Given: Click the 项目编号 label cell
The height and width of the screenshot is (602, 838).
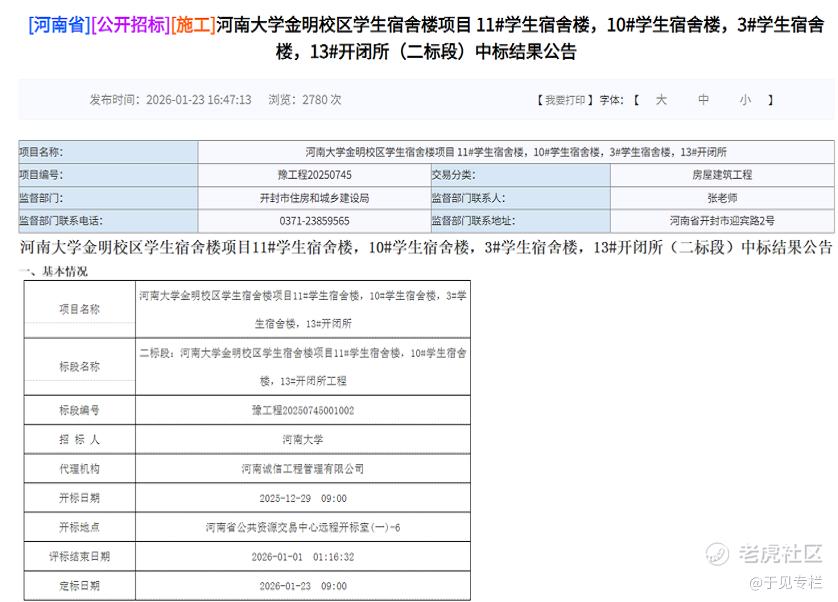Looking at the screenshot, I should pyautogui.click(x=108, y=175).
